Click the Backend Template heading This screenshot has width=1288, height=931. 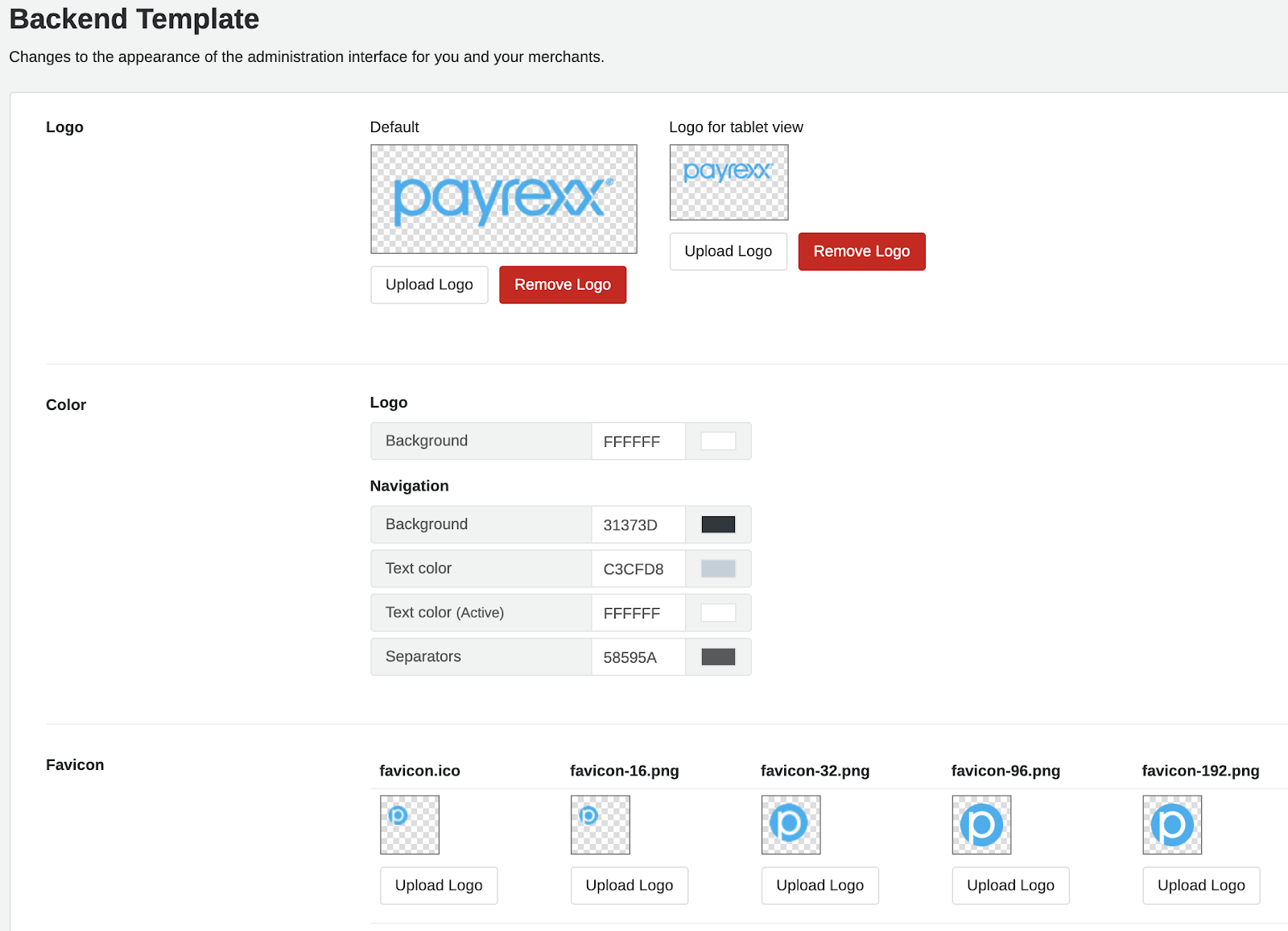134,19
